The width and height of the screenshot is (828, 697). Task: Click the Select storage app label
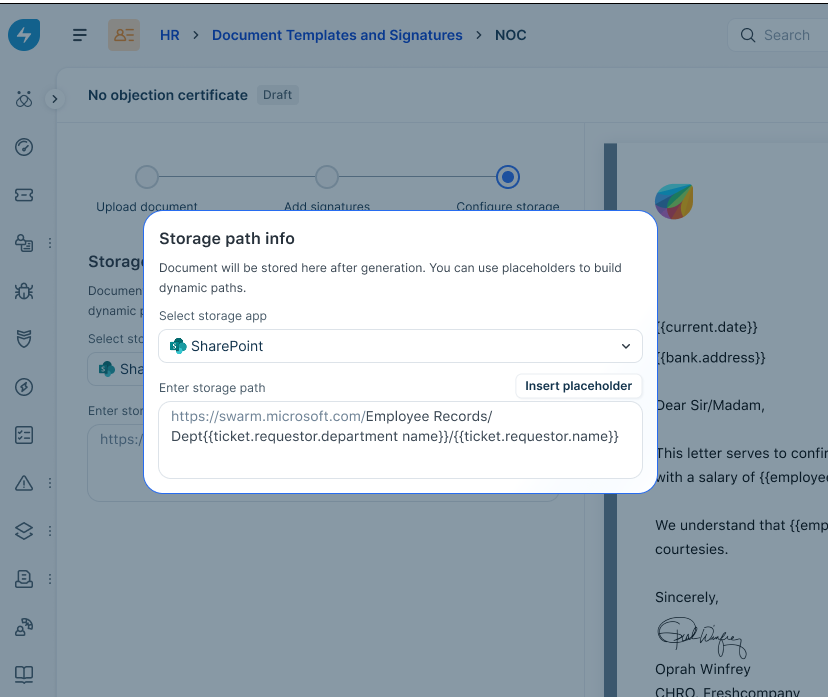[x=213, y=316]
